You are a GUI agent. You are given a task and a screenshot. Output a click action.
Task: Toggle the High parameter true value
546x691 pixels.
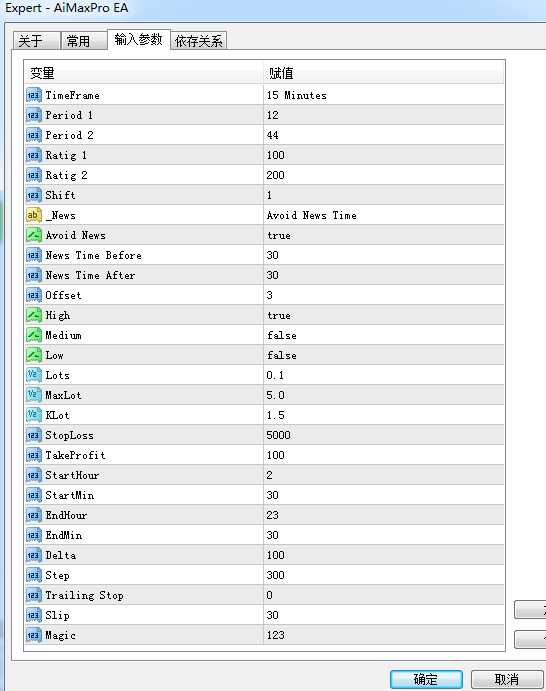pyautogui.click(x=383, y=315)
